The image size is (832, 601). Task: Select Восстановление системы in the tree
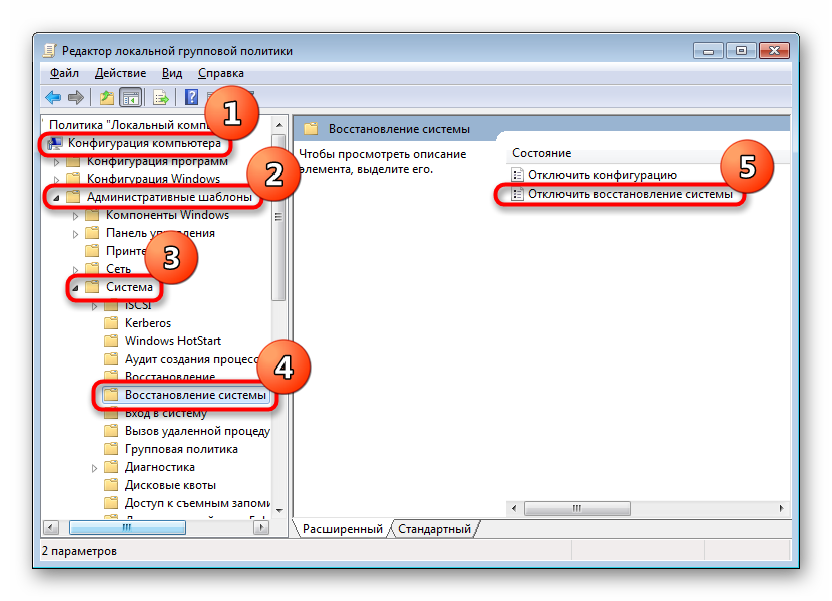pos(195,395)
